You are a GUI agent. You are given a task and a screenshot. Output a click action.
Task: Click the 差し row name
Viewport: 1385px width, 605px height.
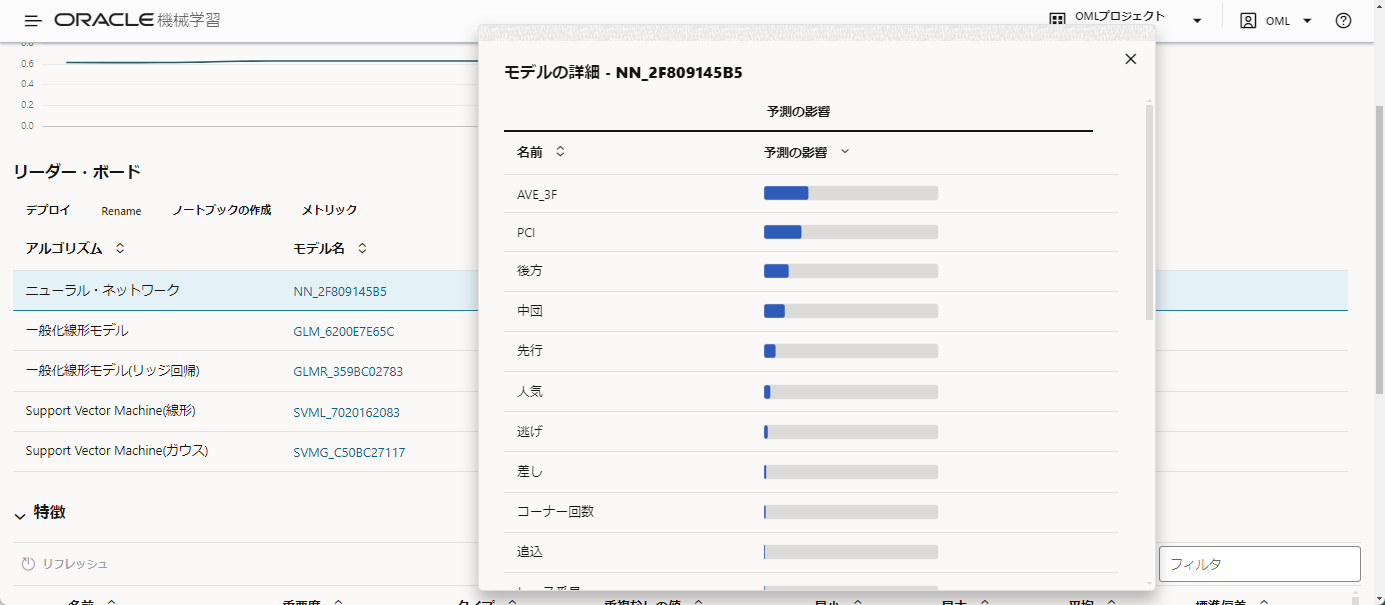tap(530, 471)
